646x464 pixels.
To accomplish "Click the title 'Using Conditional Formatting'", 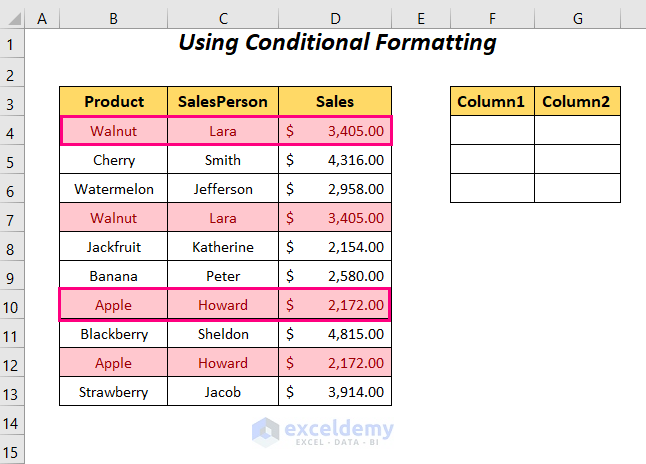I will click(336, 43).
